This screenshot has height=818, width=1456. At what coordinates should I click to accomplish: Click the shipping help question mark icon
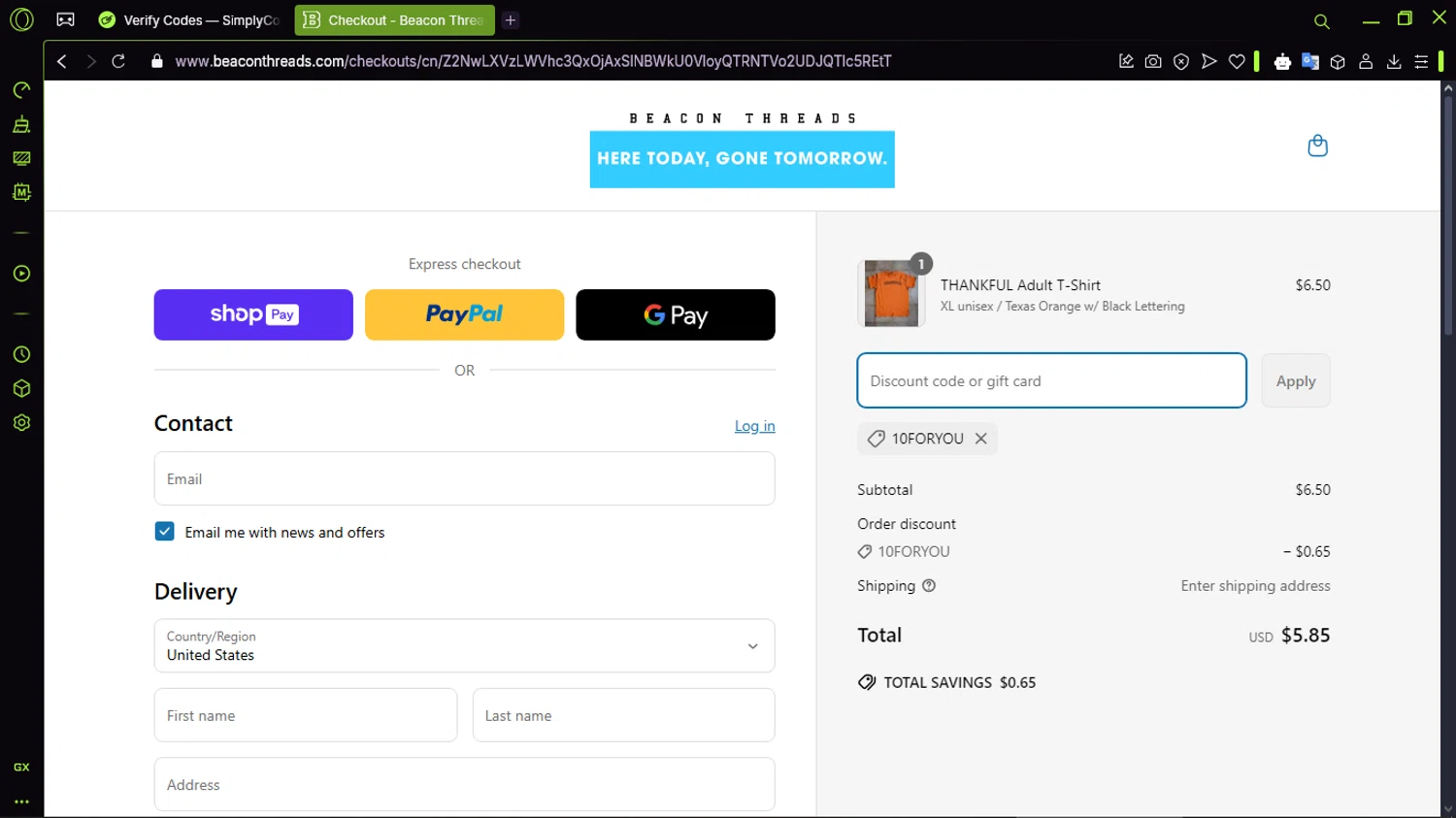929,585
